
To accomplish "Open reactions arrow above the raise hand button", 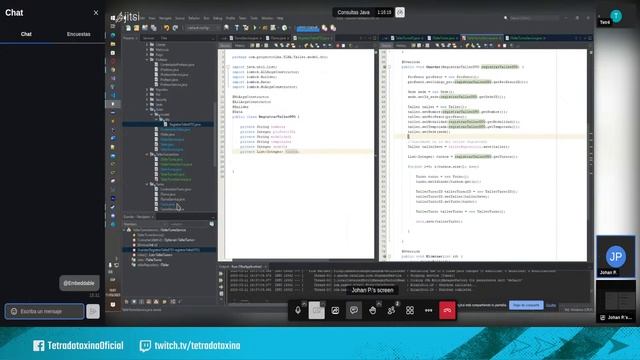I will pyautogui.click(x=378, y=304).
